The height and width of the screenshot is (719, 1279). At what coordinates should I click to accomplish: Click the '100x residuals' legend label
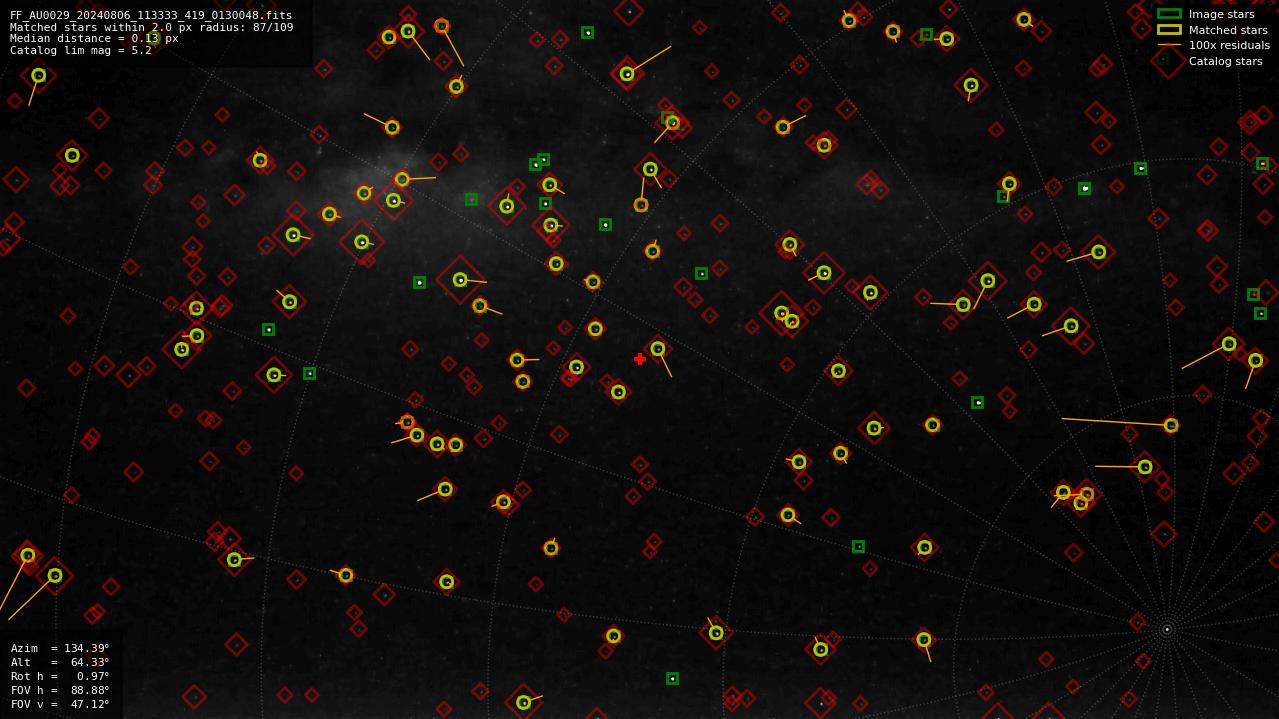[x=1229, y=45]
